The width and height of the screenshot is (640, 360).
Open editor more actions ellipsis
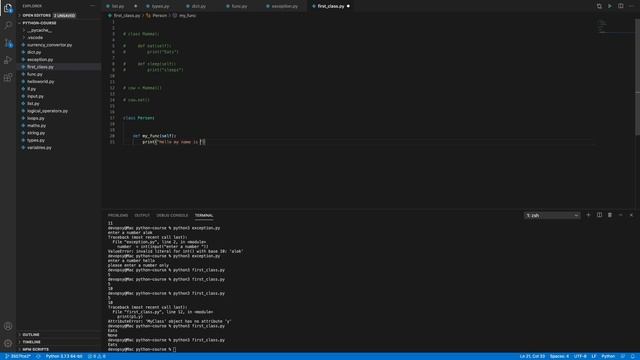[631, 6]
